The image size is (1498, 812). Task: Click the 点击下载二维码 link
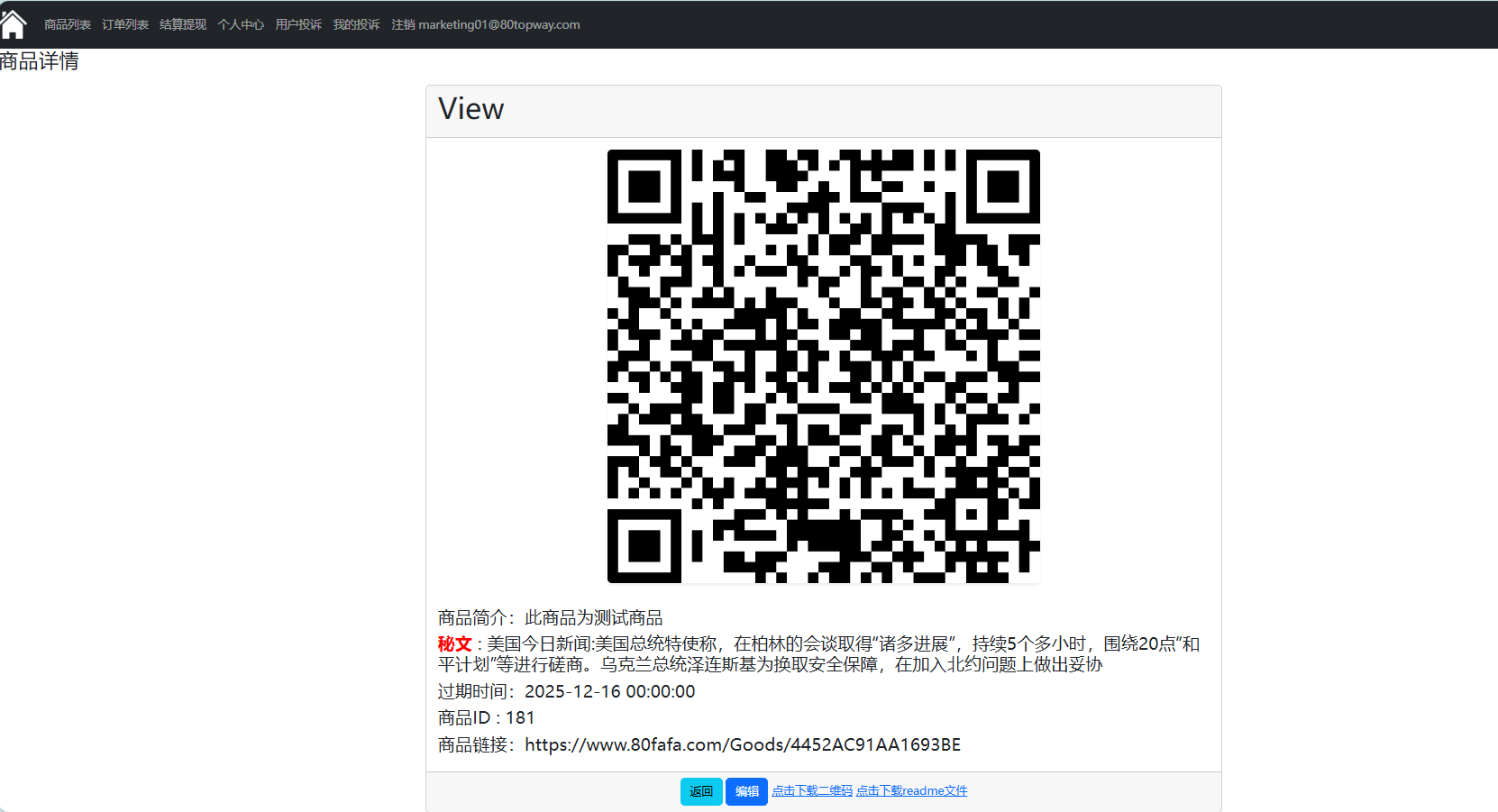(811, 791)
